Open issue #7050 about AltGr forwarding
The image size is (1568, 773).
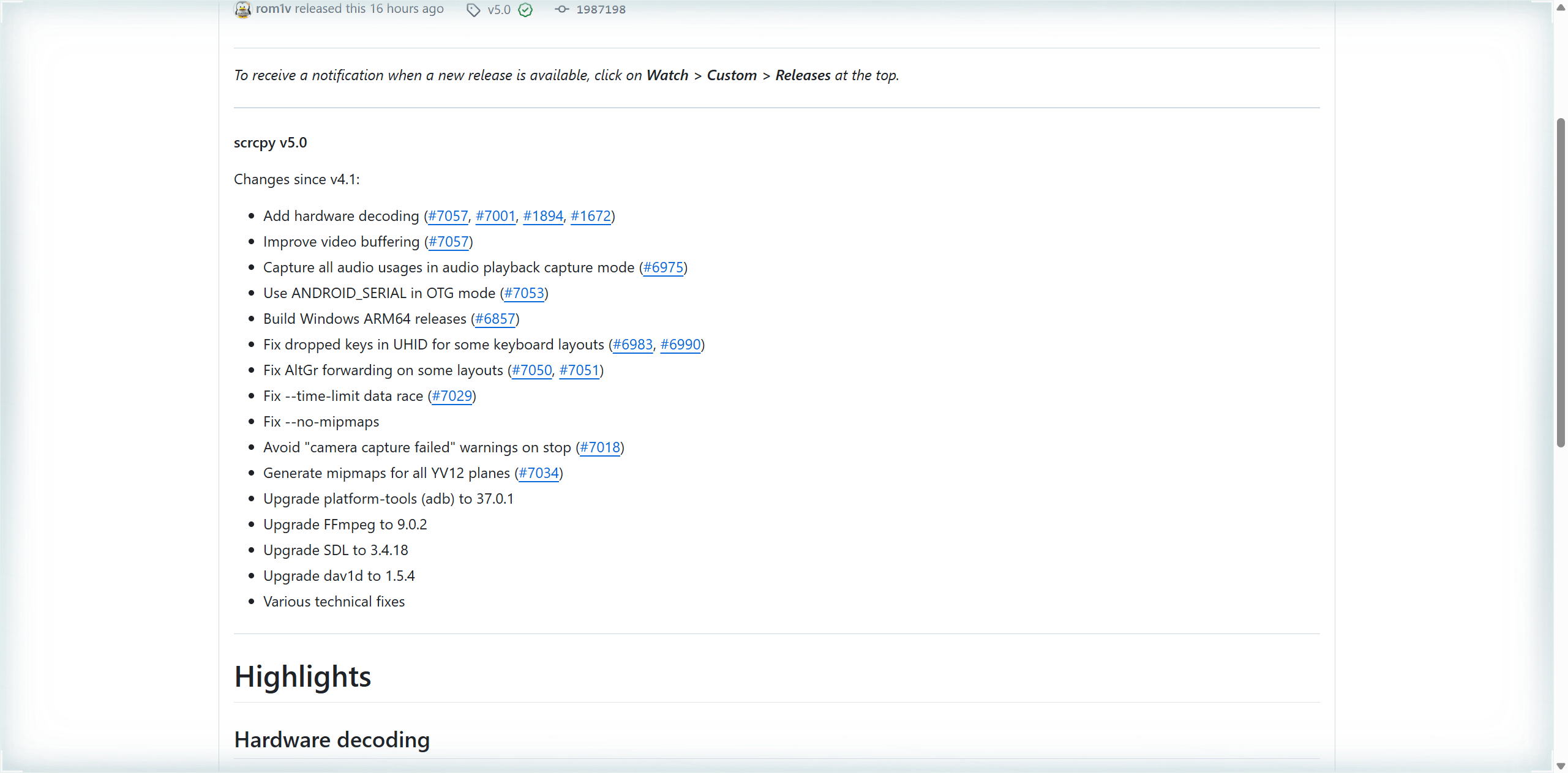(x=532, y=370)
